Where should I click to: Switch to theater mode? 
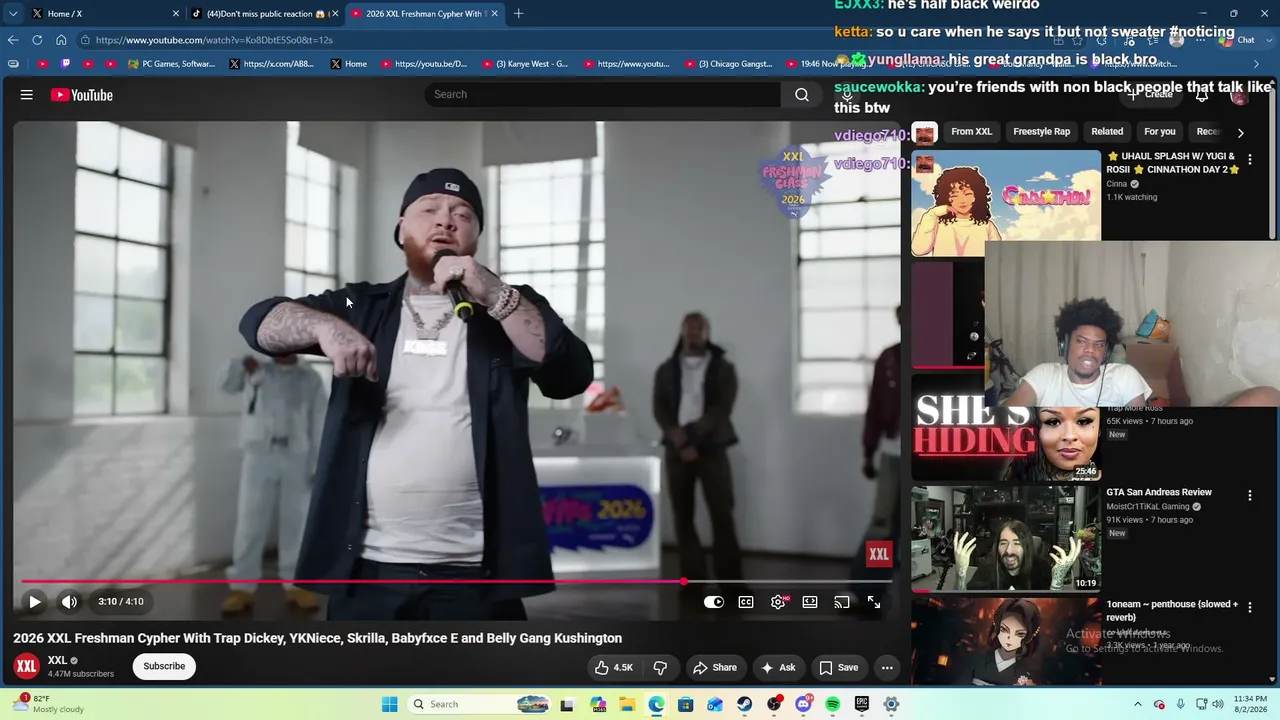point(810,602)
